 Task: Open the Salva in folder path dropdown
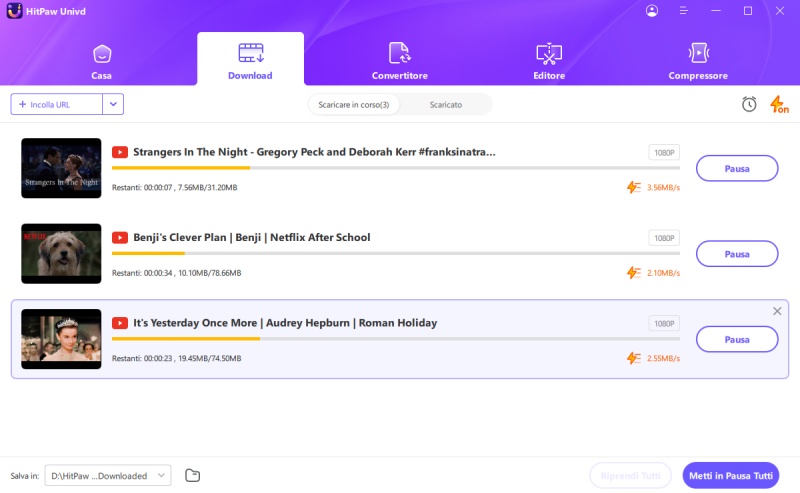pos(108,476)
